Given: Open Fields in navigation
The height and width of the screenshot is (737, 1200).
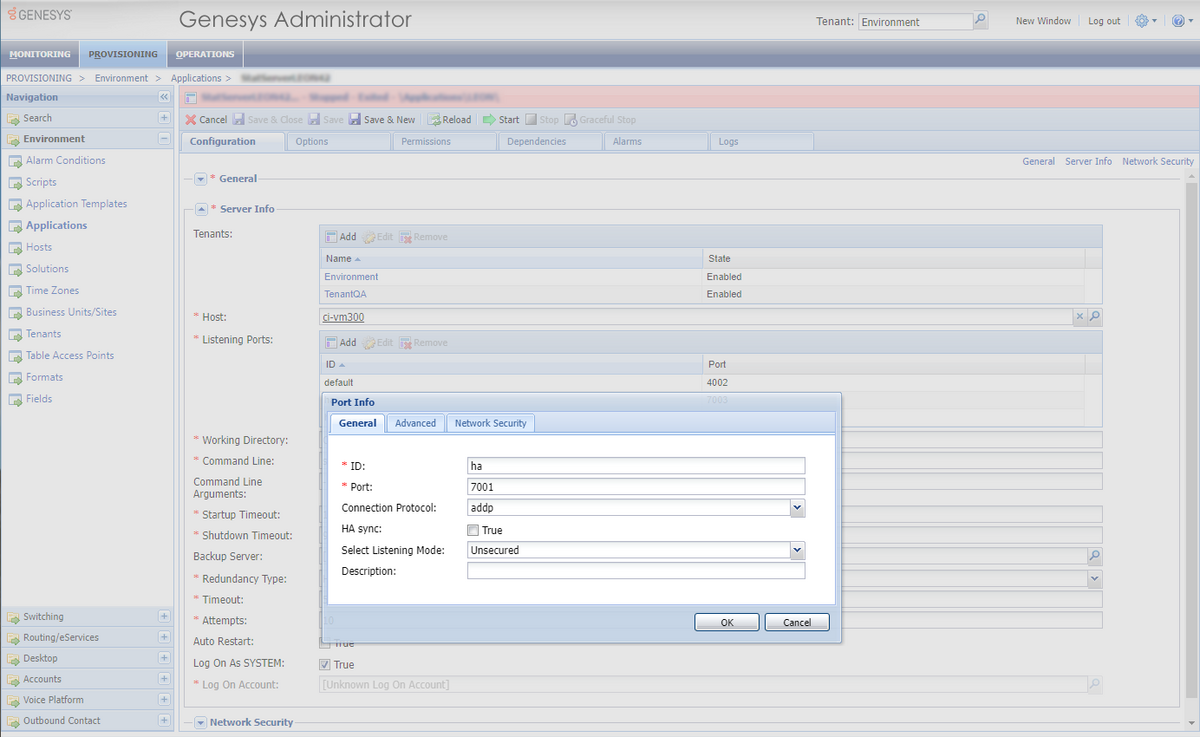Looking at the screenshot, I should [39, 399].
